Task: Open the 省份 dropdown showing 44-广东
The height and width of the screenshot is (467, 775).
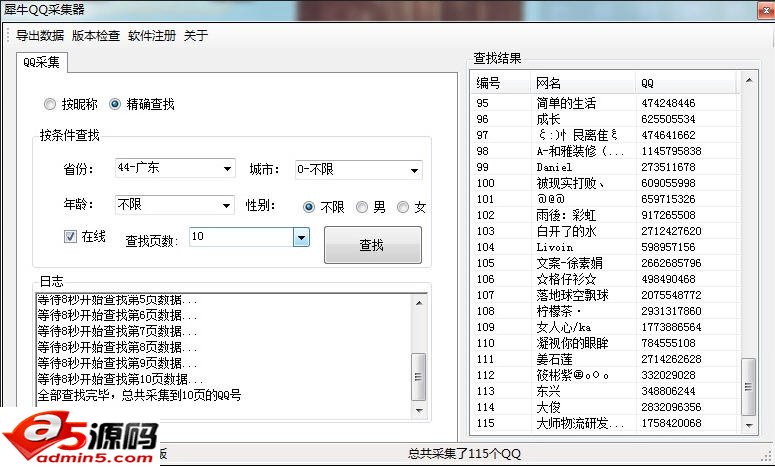Action: [175, 168]
